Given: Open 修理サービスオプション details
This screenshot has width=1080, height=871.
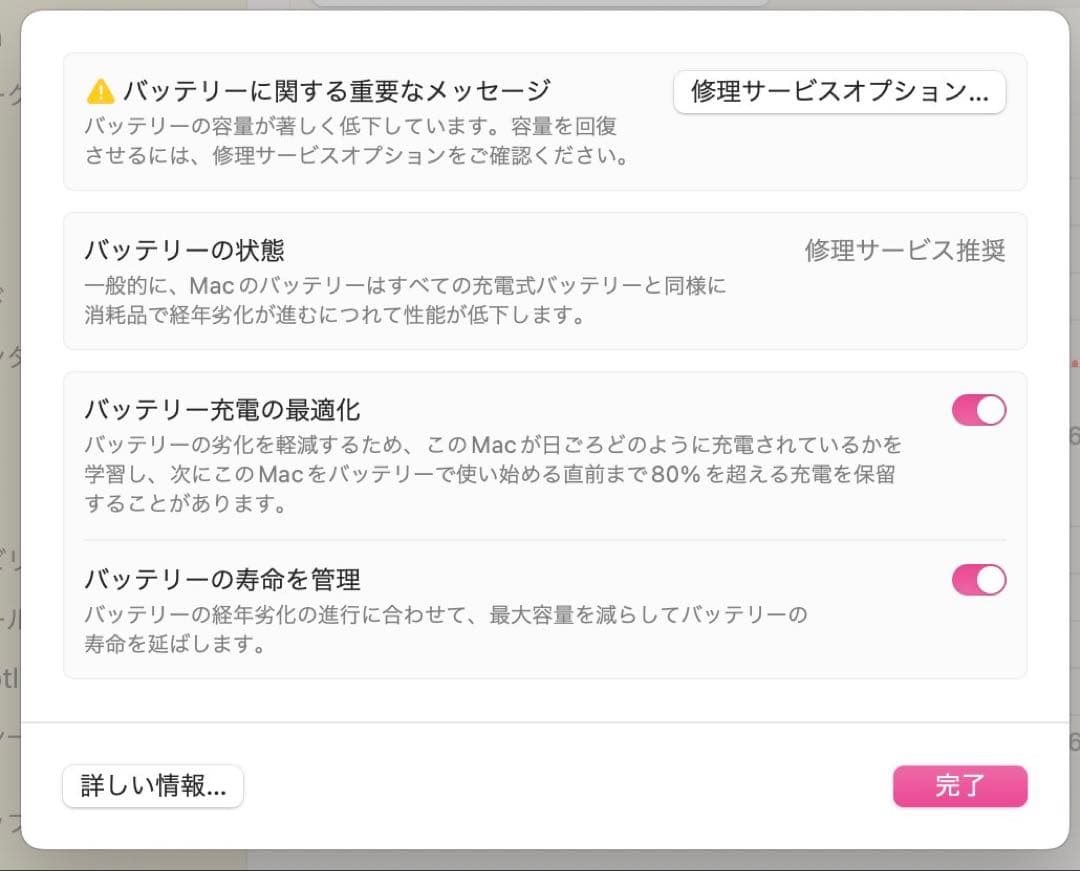Looking at the screenshot, I should pos(842,92).
